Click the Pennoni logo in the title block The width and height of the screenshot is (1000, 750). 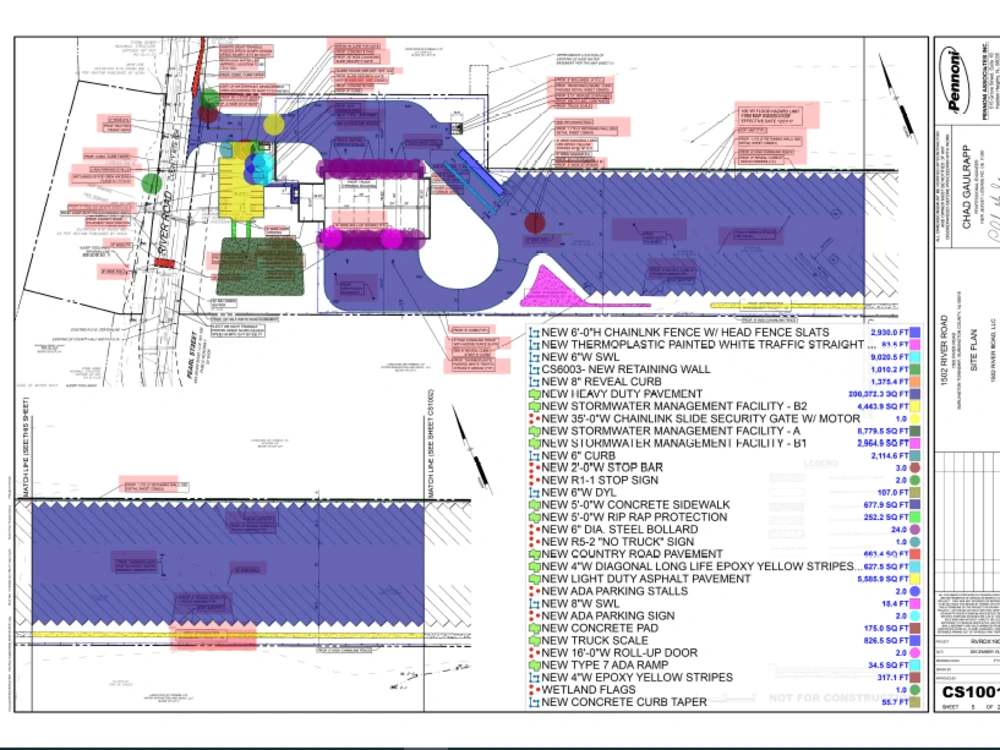pos(953,81)
